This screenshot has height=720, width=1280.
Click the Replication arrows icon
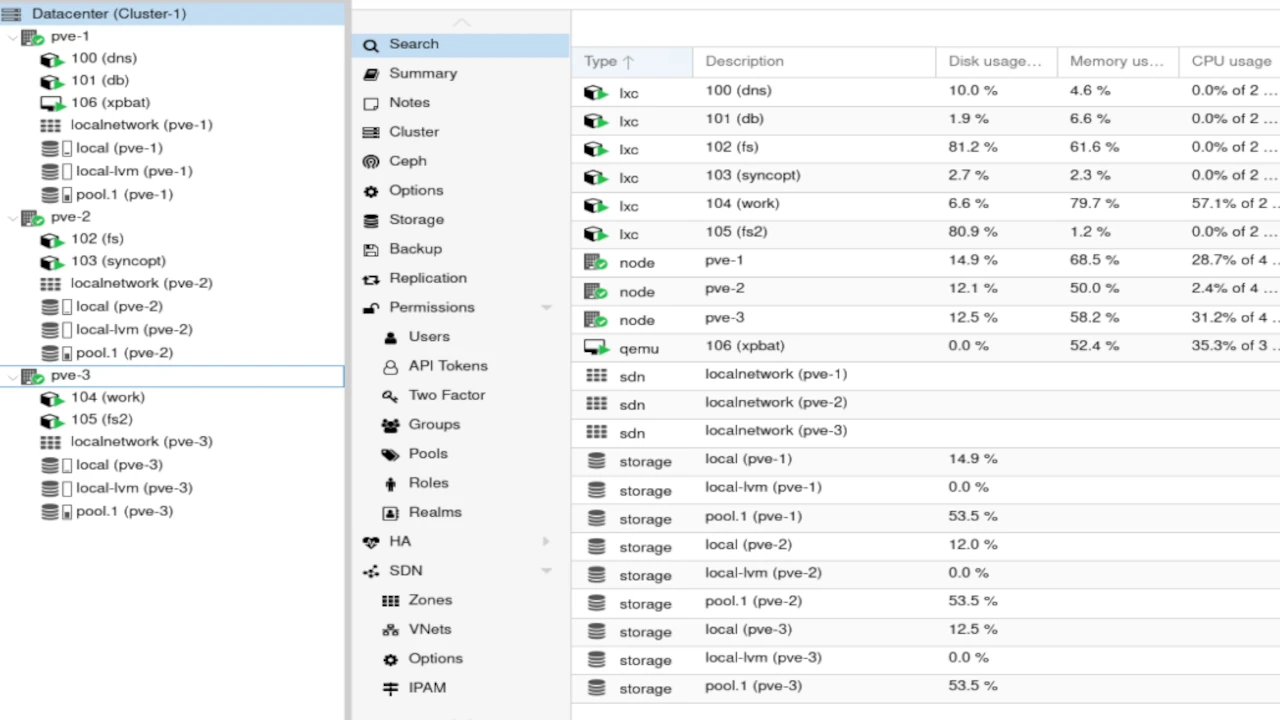pyautogui.click(x=371, y=279)
